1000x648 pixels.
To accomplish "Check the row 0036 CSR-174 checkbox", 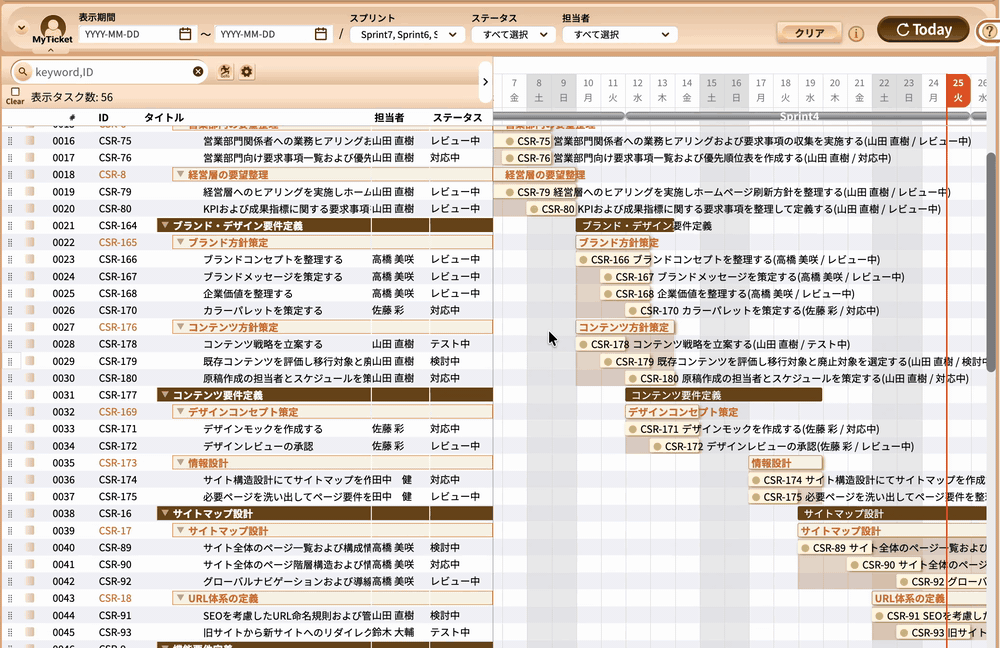I will (x=30, y=480).
